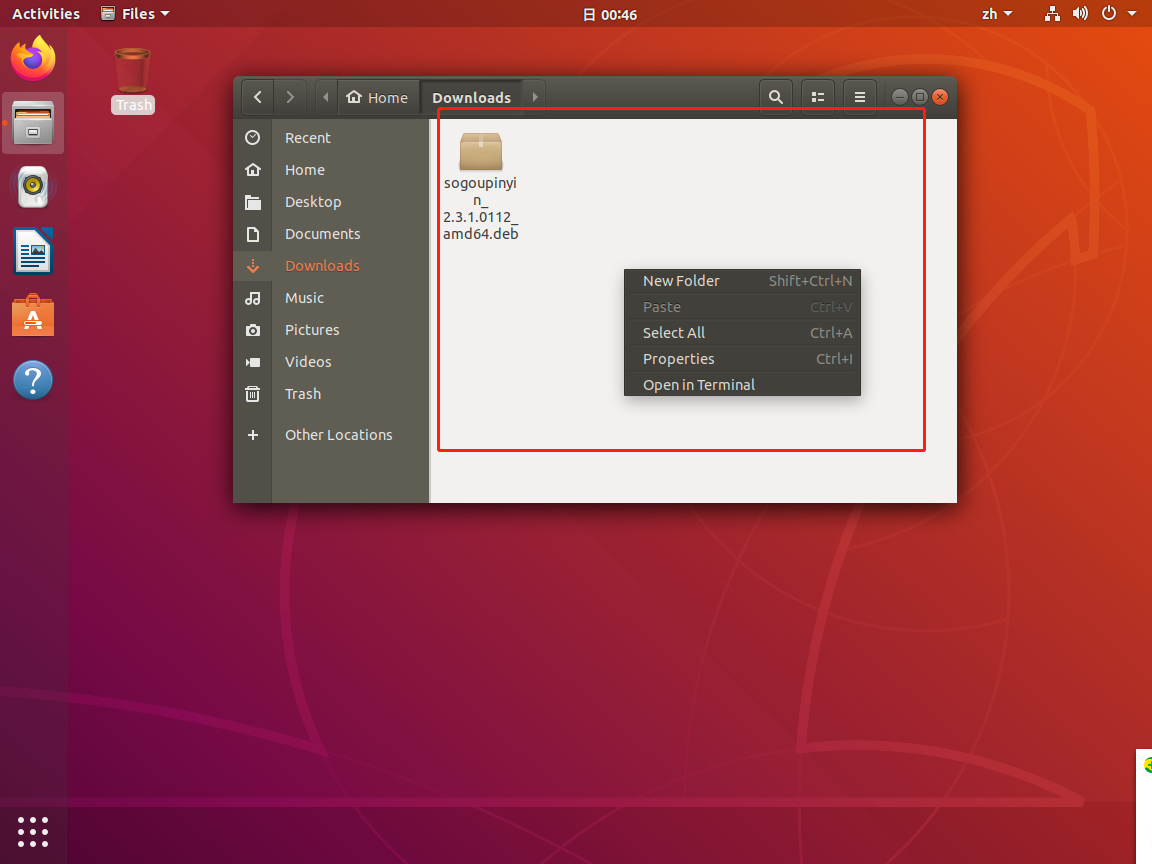The height and width of the screenshot is (864, 1152).
Task: Expand the system menu arrow in top bar
Action: click(x=1132, y=13)
